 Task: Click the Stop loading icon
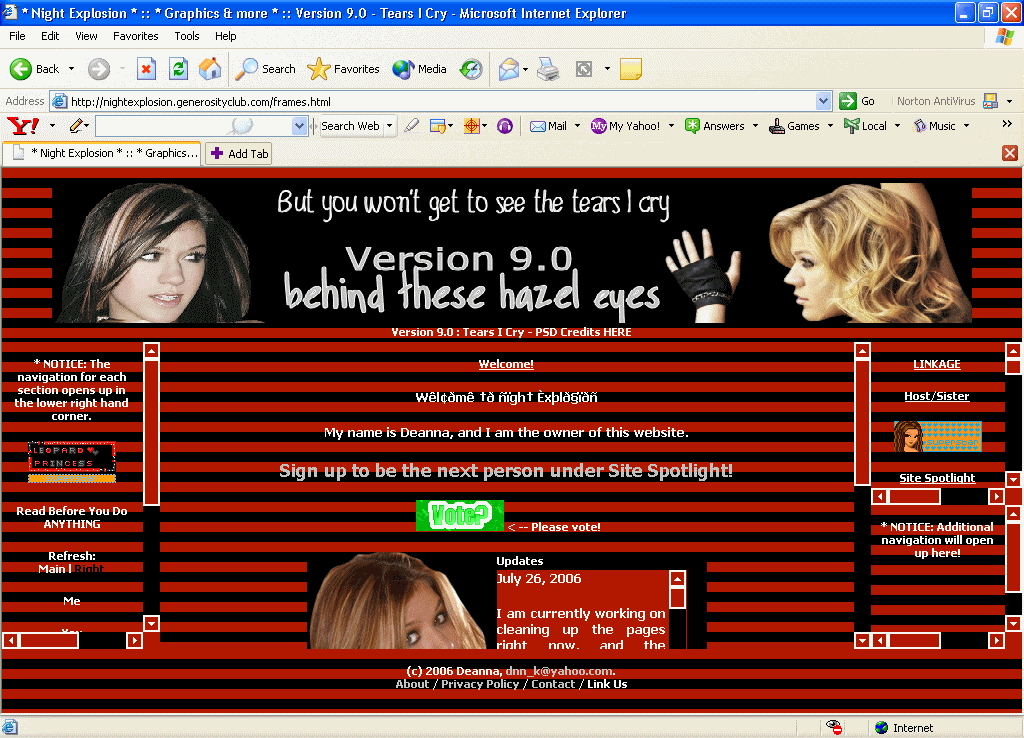pos(146,69)
